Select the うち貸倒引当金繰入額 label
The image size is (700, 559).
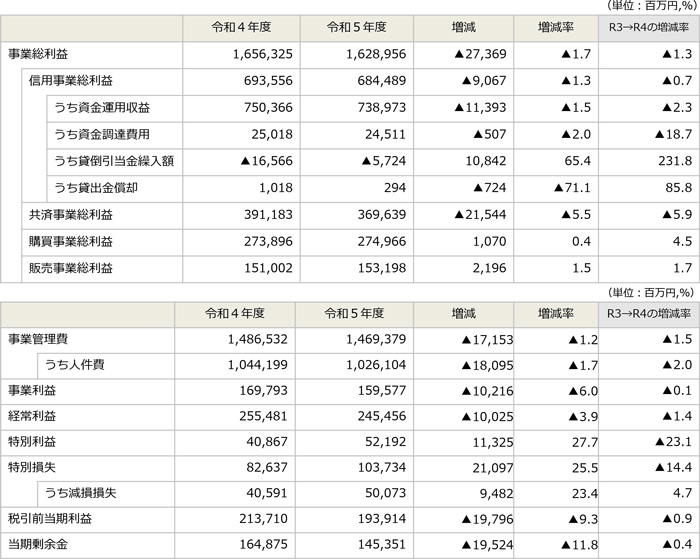pyautogui.click(x=114, y=161)
